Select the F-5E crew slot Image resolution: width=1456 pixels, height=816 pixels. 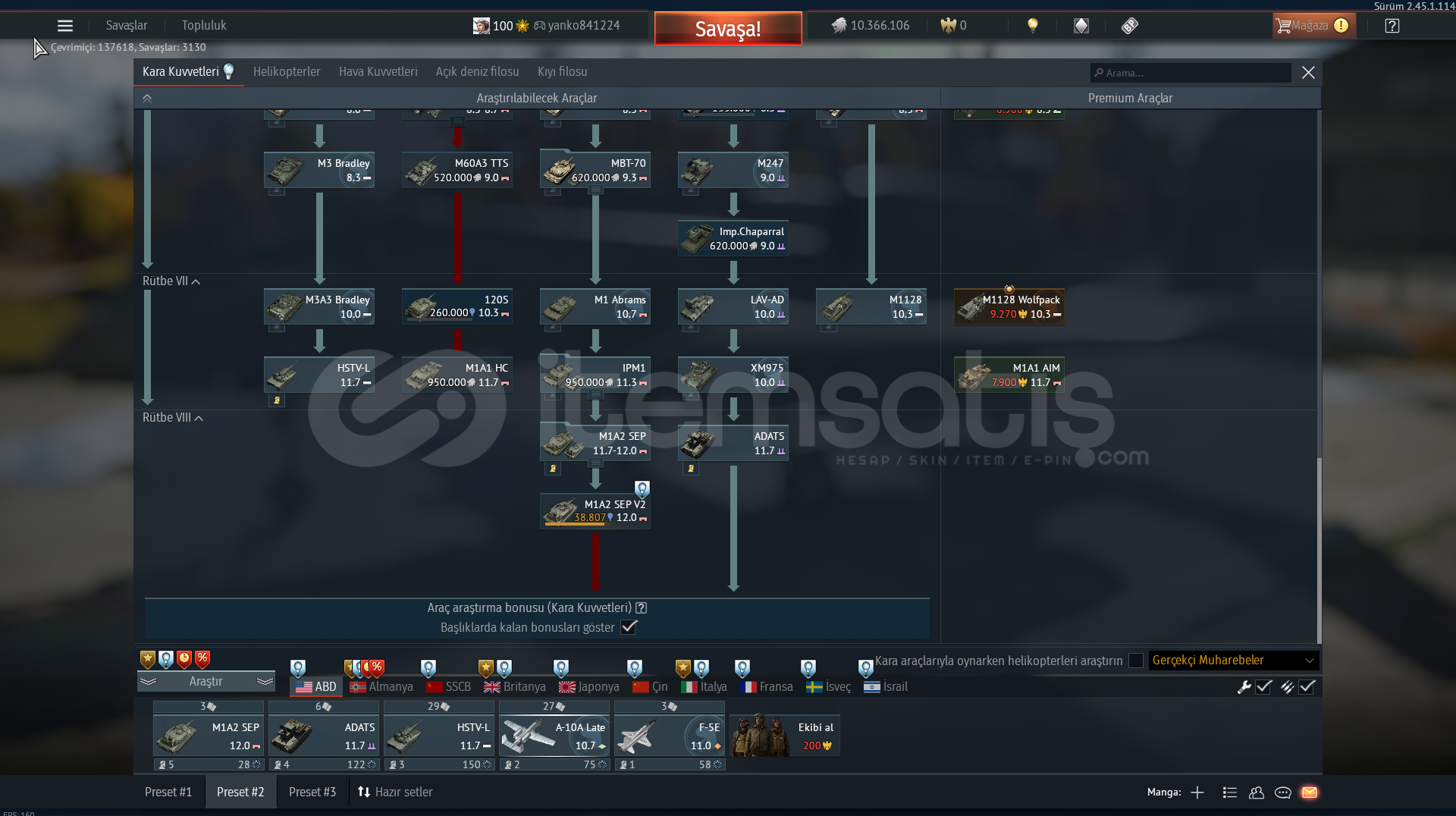click(x=670, y=736)
